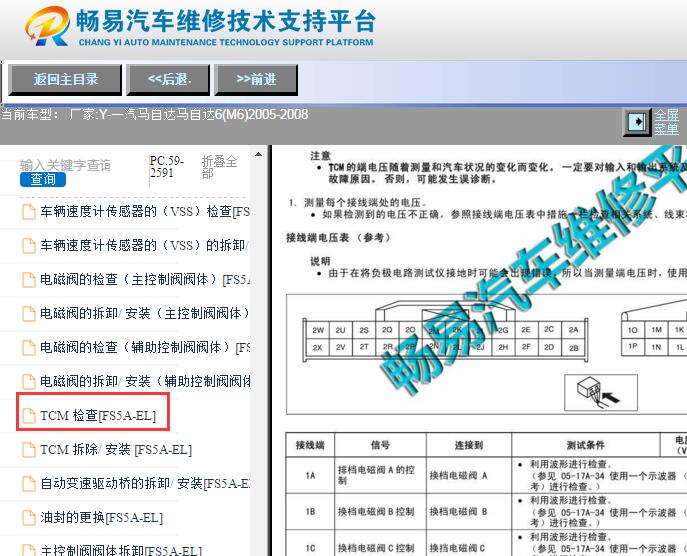Click document icon beside 油封的更换

click(x=29, y=518)
